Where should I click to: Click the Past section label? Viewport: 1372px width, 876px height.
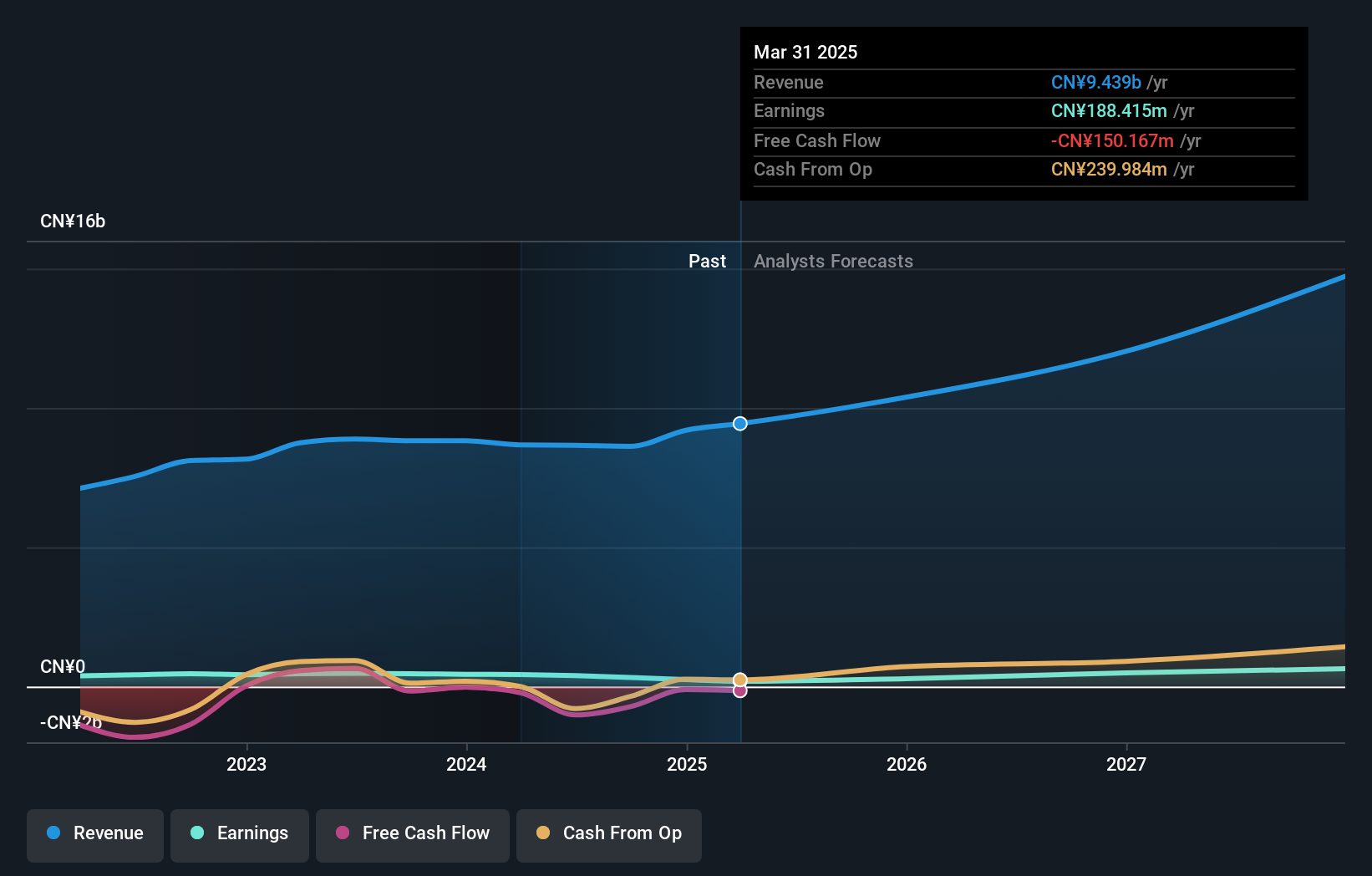tap(707, 261)
